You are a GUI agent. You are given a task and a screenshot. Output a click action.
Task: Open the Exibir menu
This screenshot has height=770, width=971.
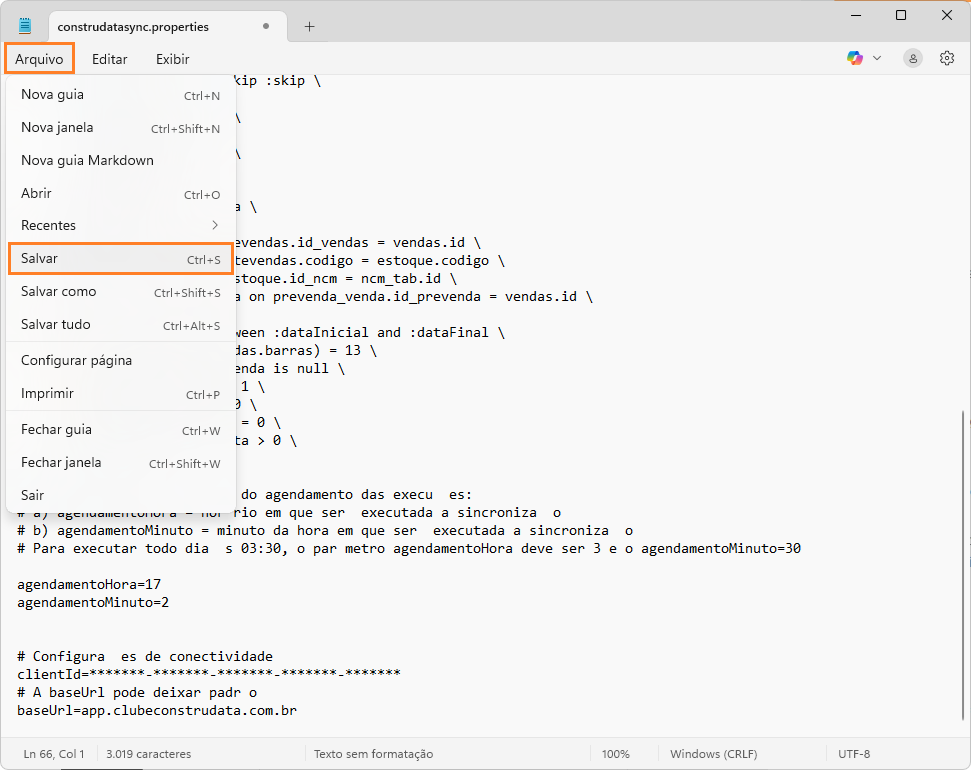(x=173, y=59)
